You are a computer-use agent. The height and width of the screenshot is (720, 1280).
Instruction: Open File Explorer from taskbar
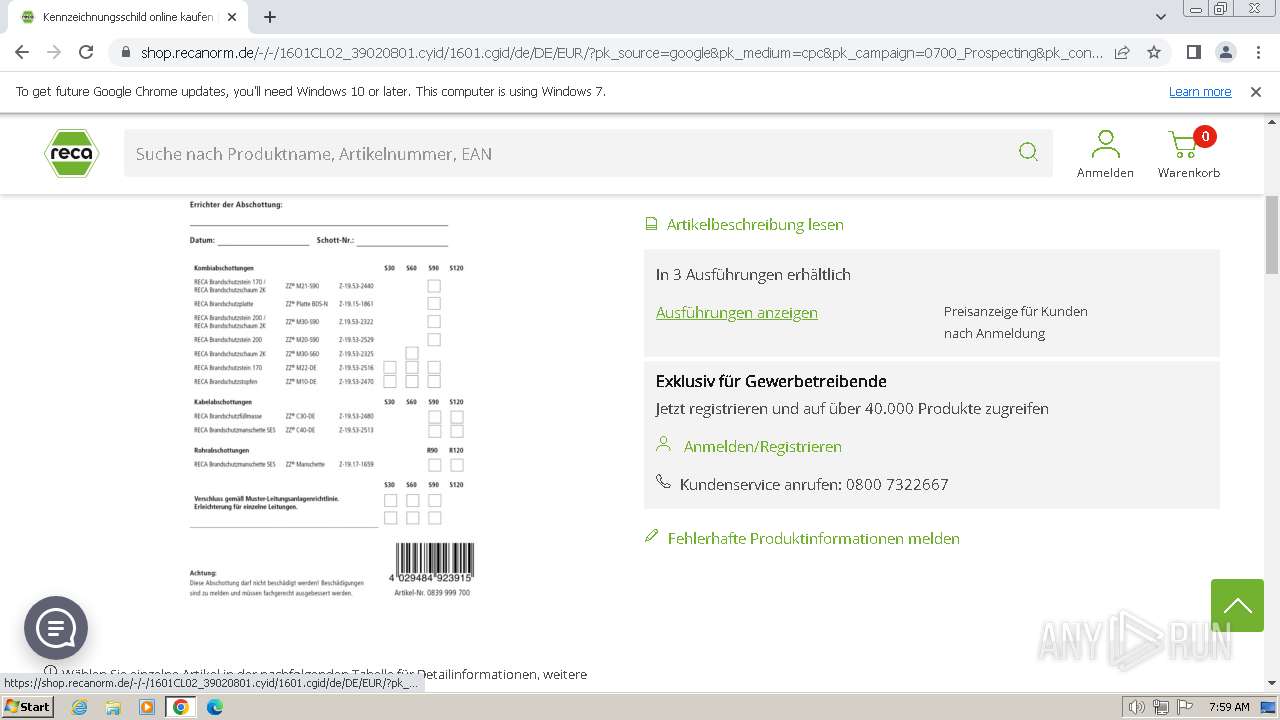point(113,707)
